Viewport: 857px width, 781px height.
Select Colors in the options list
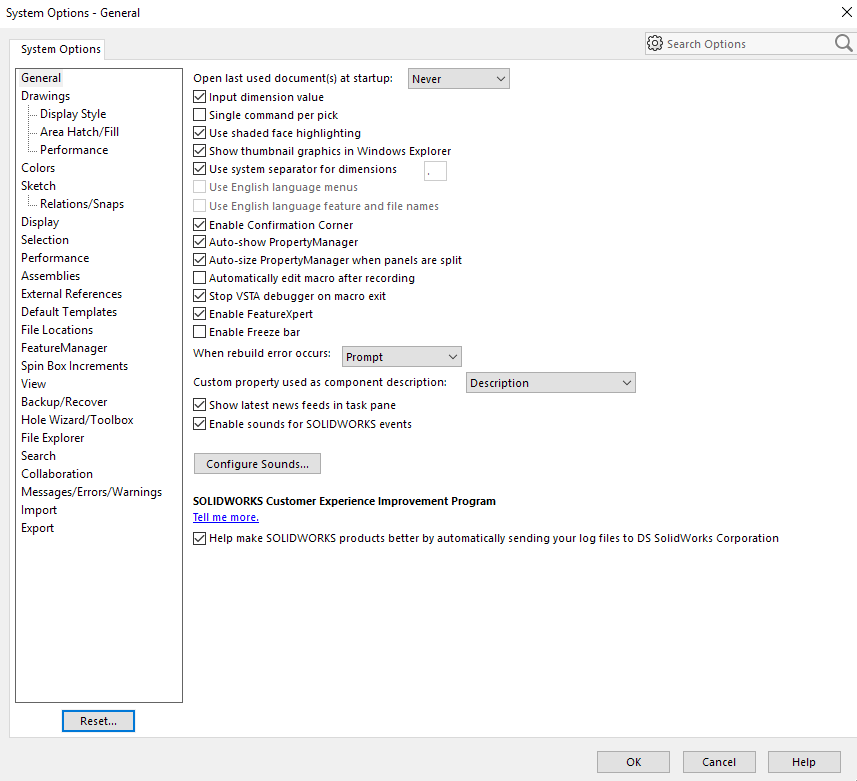[38, 168]
